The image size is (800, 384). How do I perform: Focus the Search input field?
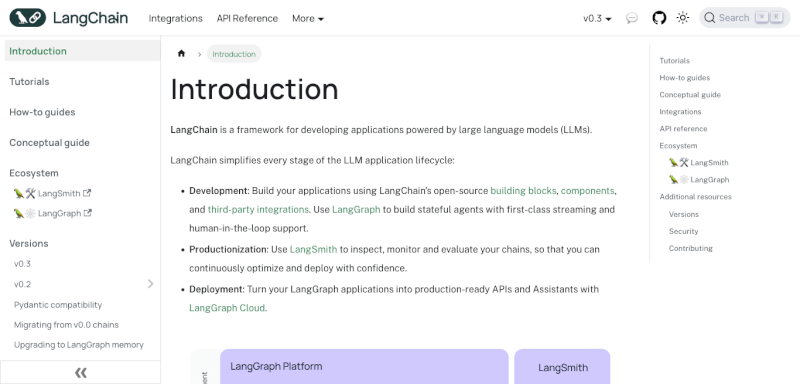coord(744,18)
